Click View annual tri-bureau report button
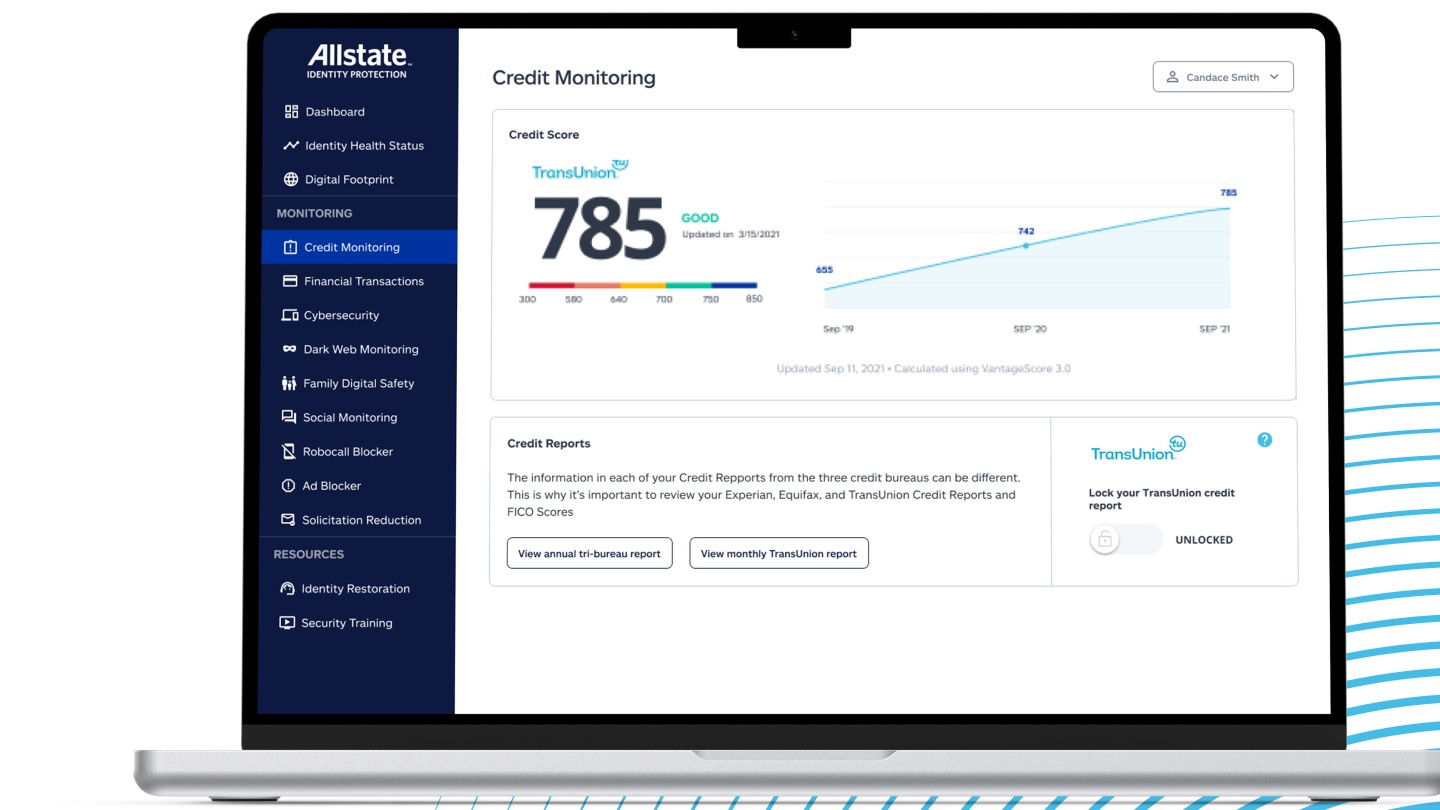Viewport: 1440px width, 810px height. [x=589, y=553]
